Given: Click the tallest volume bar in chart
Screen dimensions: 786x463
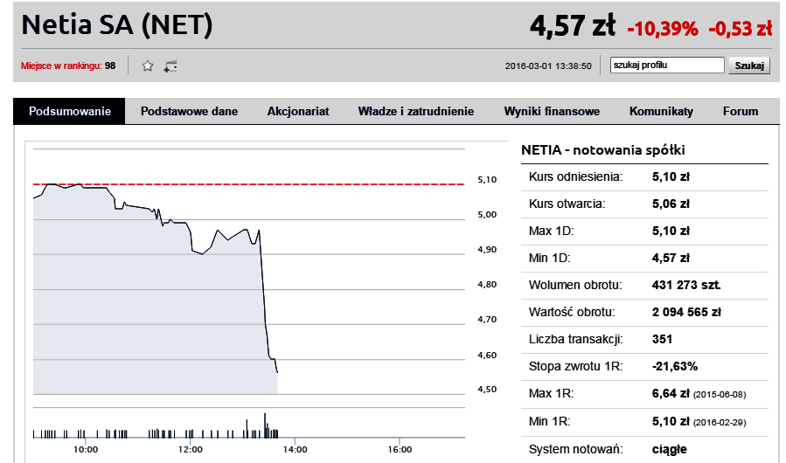Looking at the screenshot, I should 265,425.
